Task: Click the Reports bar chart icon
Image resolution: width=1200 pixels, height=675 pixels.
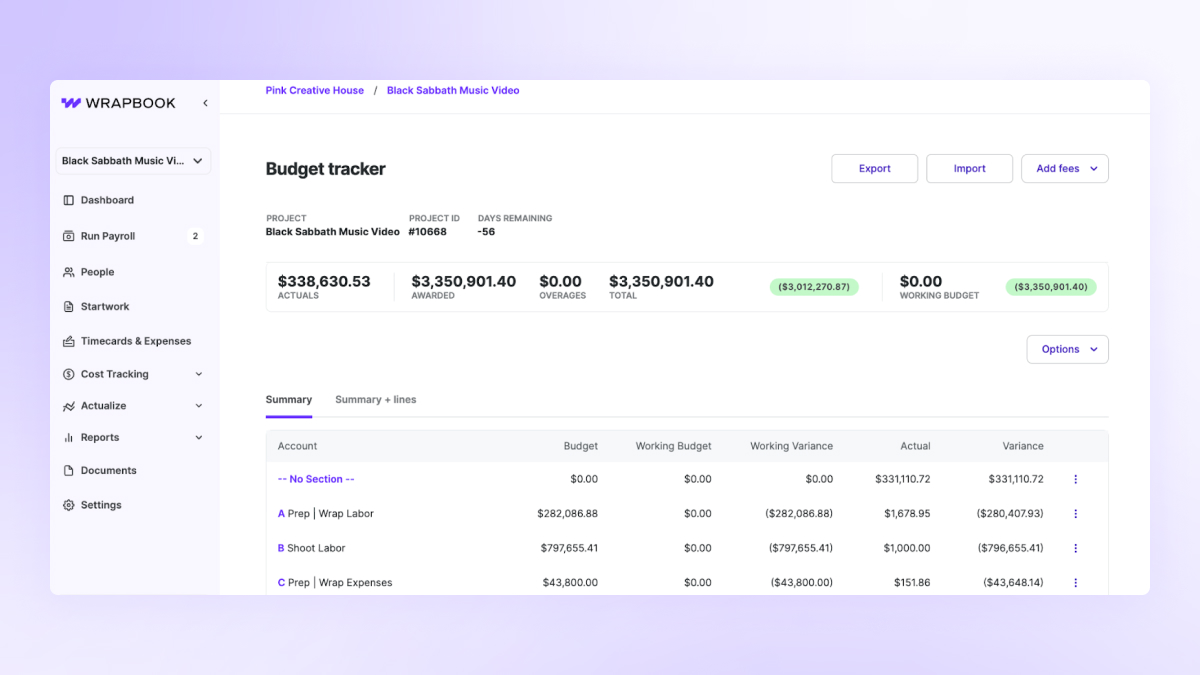Action: 69,438
